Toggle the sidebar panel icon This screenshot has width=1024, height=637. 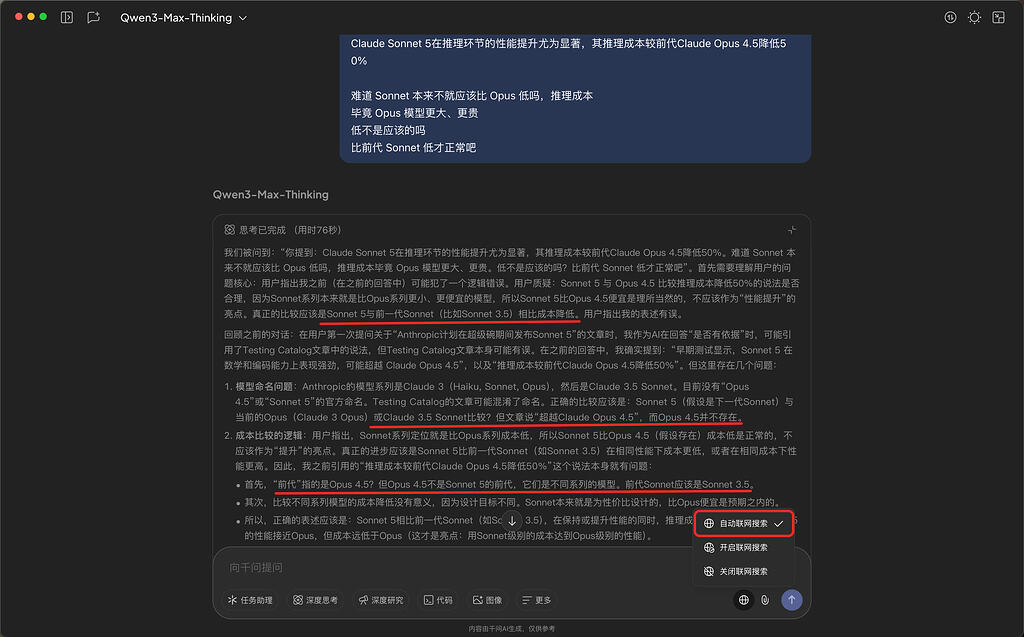67,18
